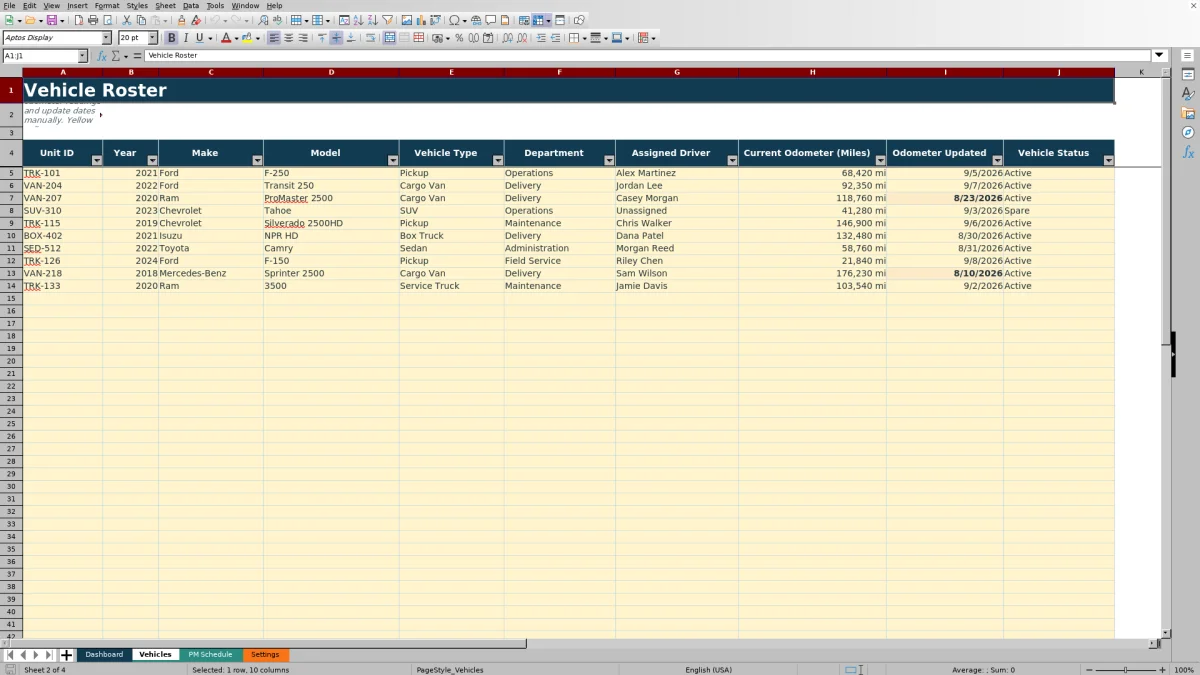Click the Sort Ascending icon
Screen dimensions: 1200x675
pos(358,20)
